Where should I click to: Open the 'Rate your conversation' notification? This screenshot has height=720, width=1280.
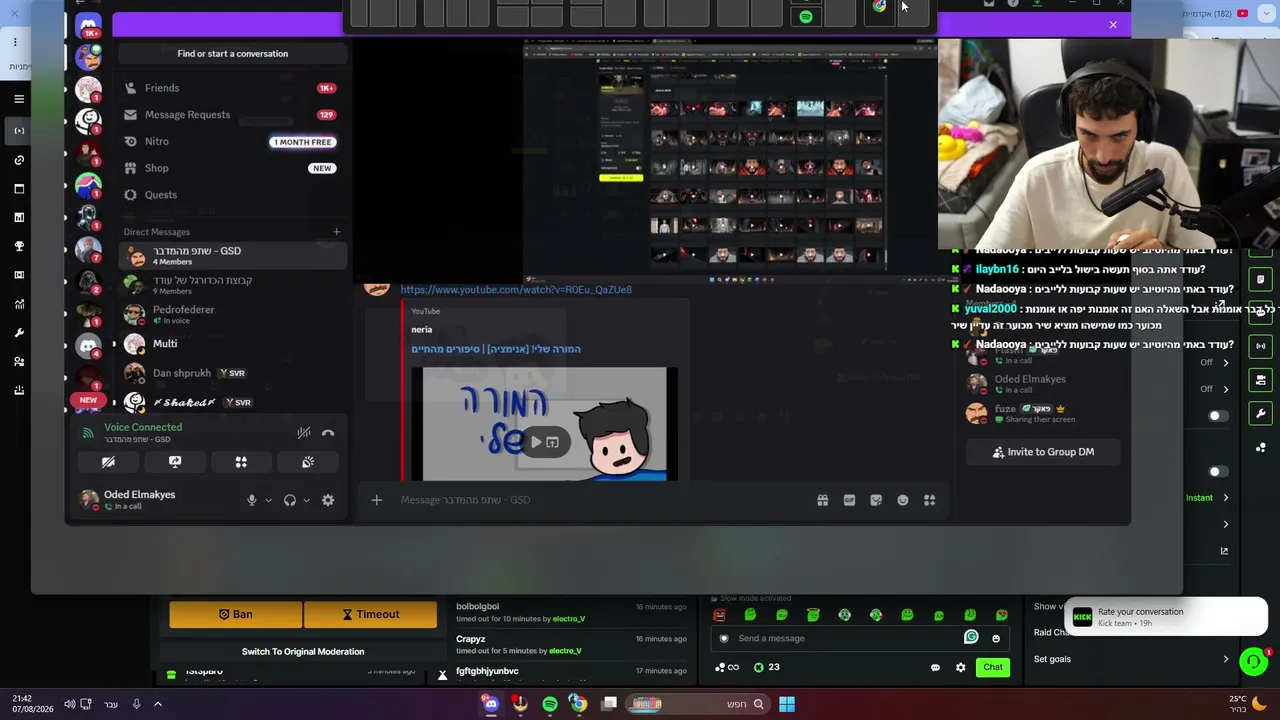[1166, 617]
